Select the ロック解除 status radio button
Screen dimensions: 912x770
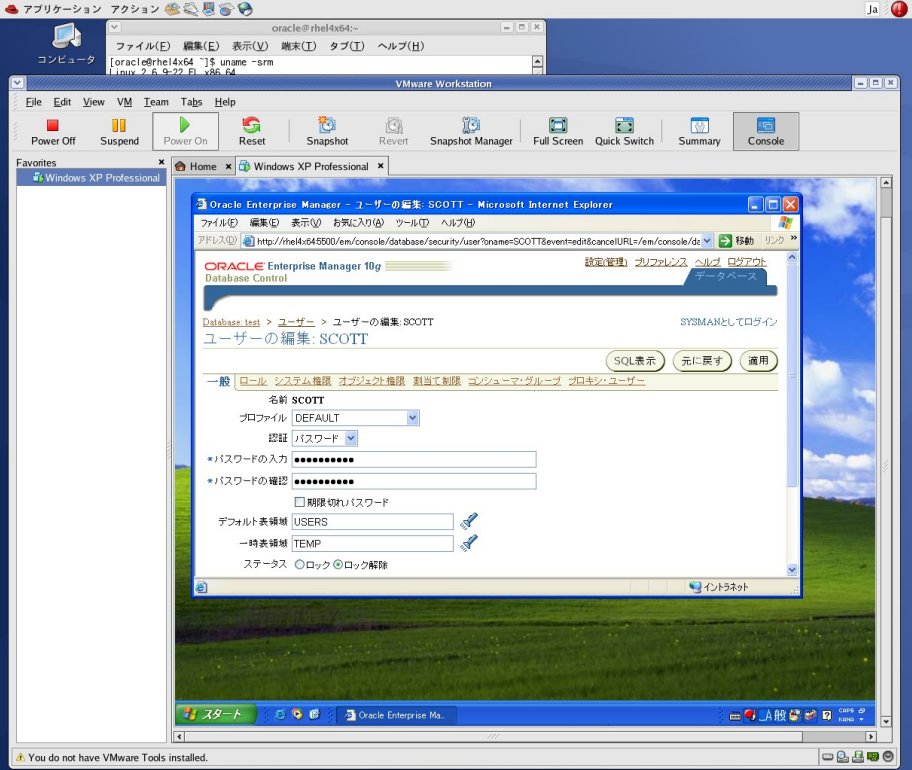[338, 564]
